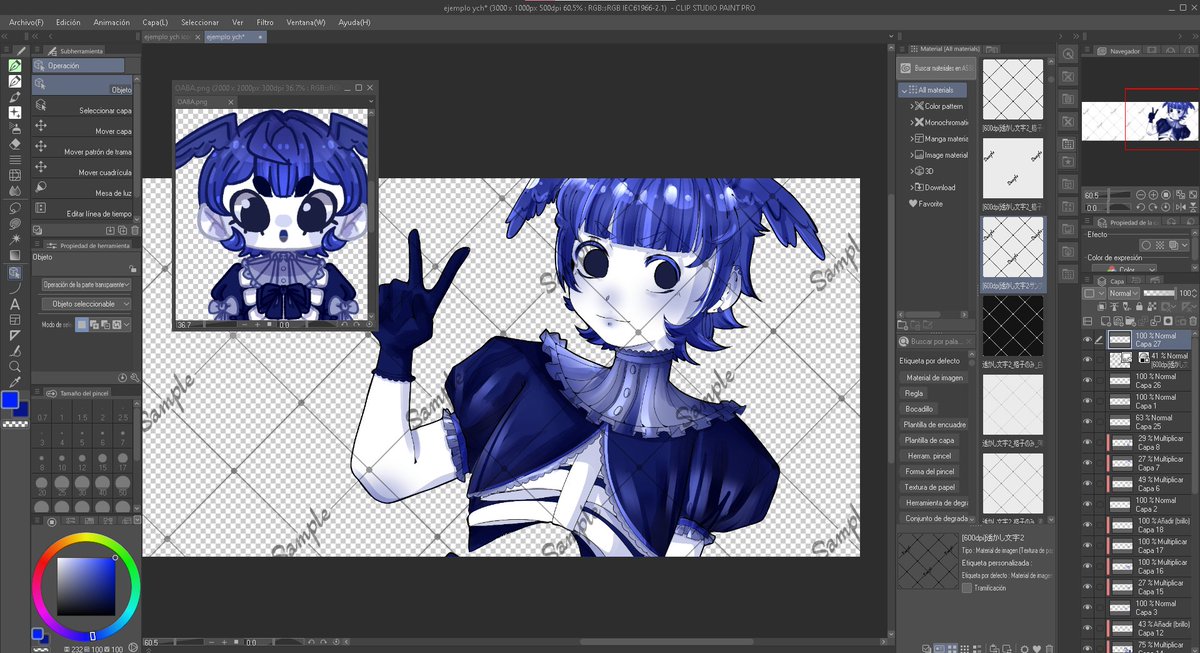Viewport: 1200px width, 653px height.
Task: Hide layer Capa 26
Action: tap(1088, 381)
